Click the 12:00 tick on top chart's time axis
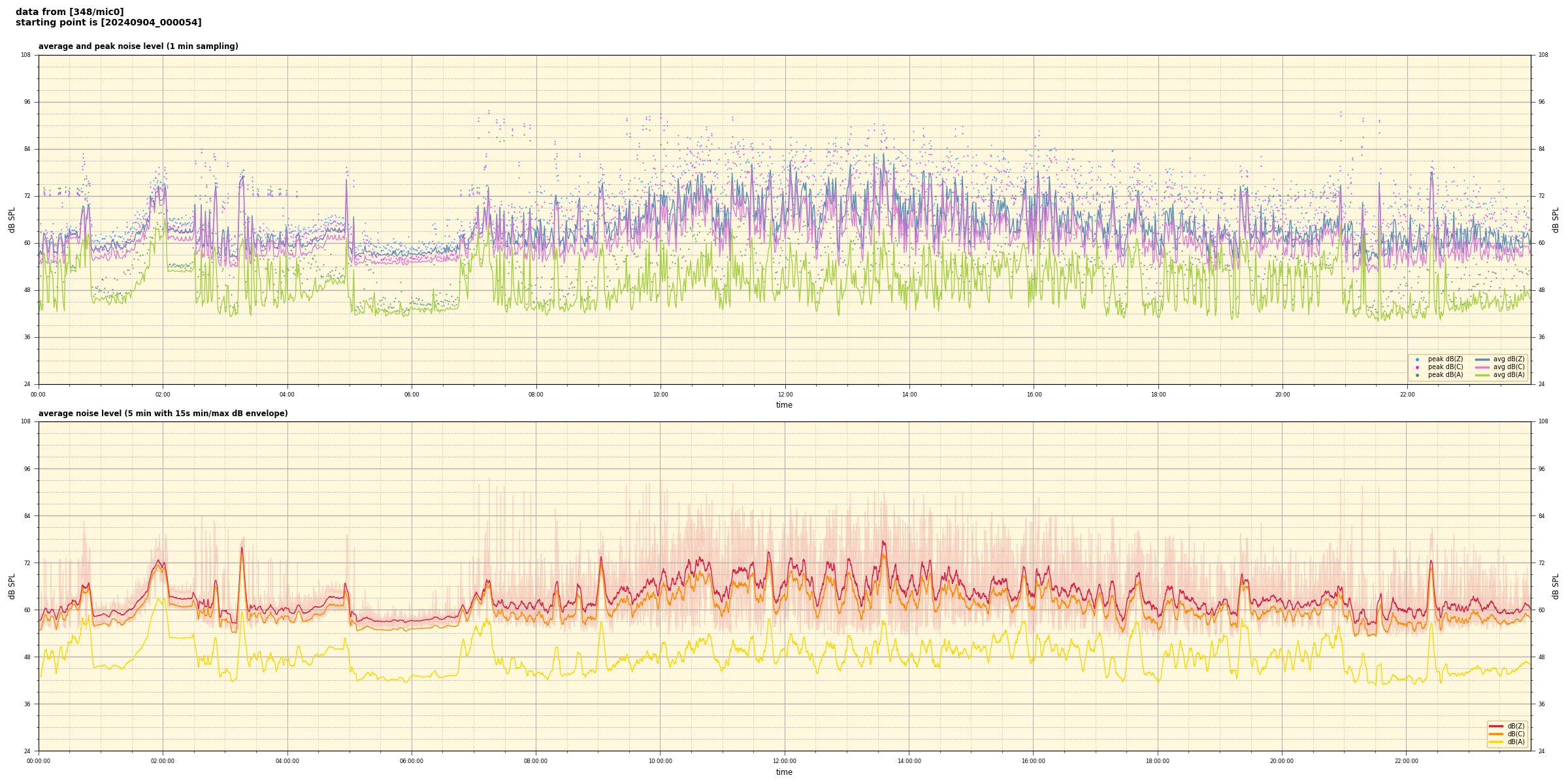The image size is (1568, 784). coord(785,395)
